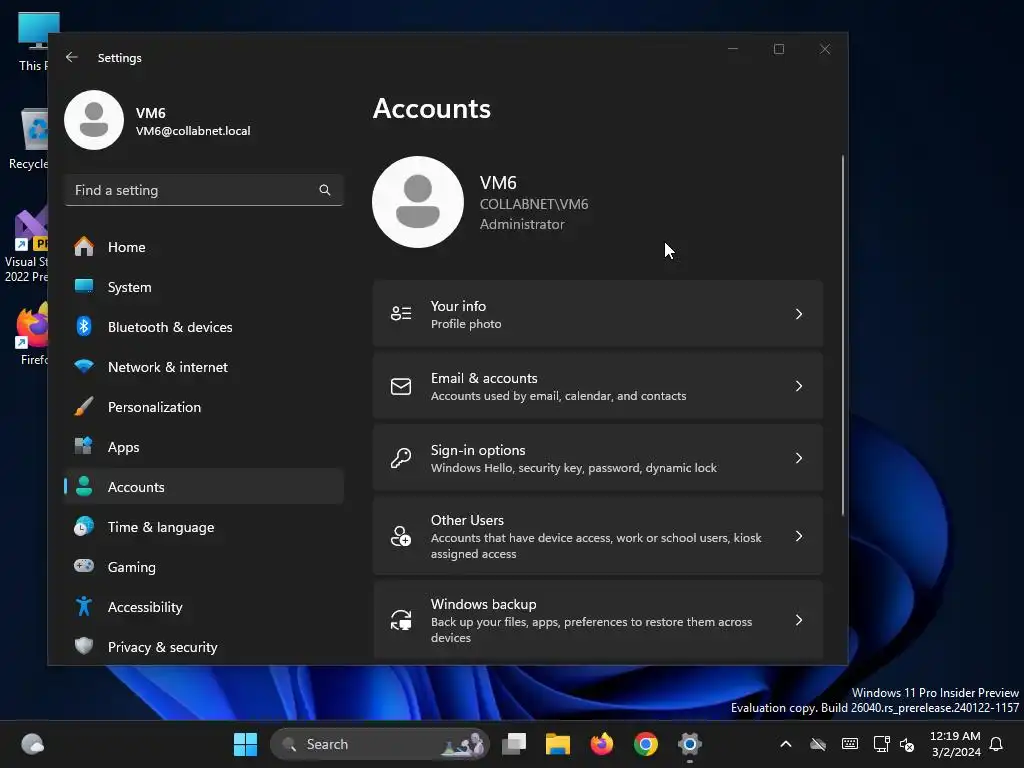This screenshot has height=768, width=1024.
Task: Click the VM6 profile avatar in sidebar
Action: point(94,120)
